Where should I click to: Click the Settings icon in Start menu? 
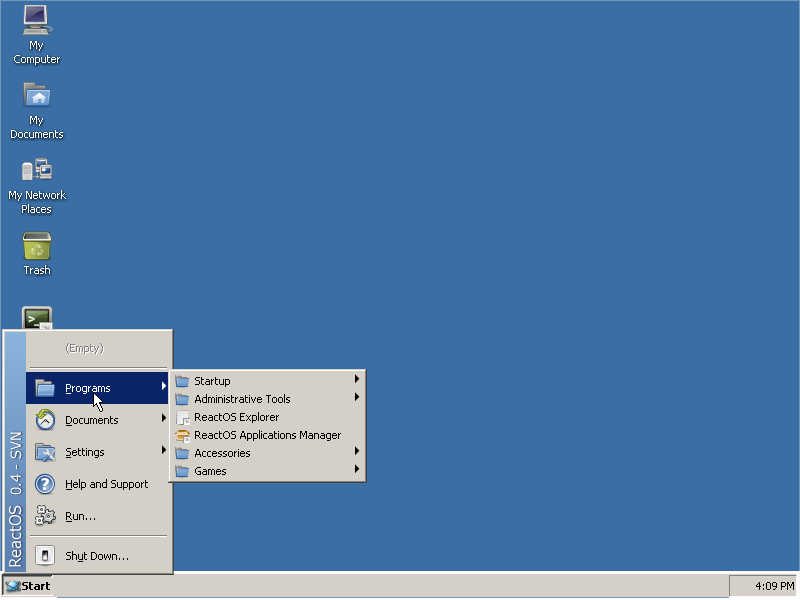(45, 452)
